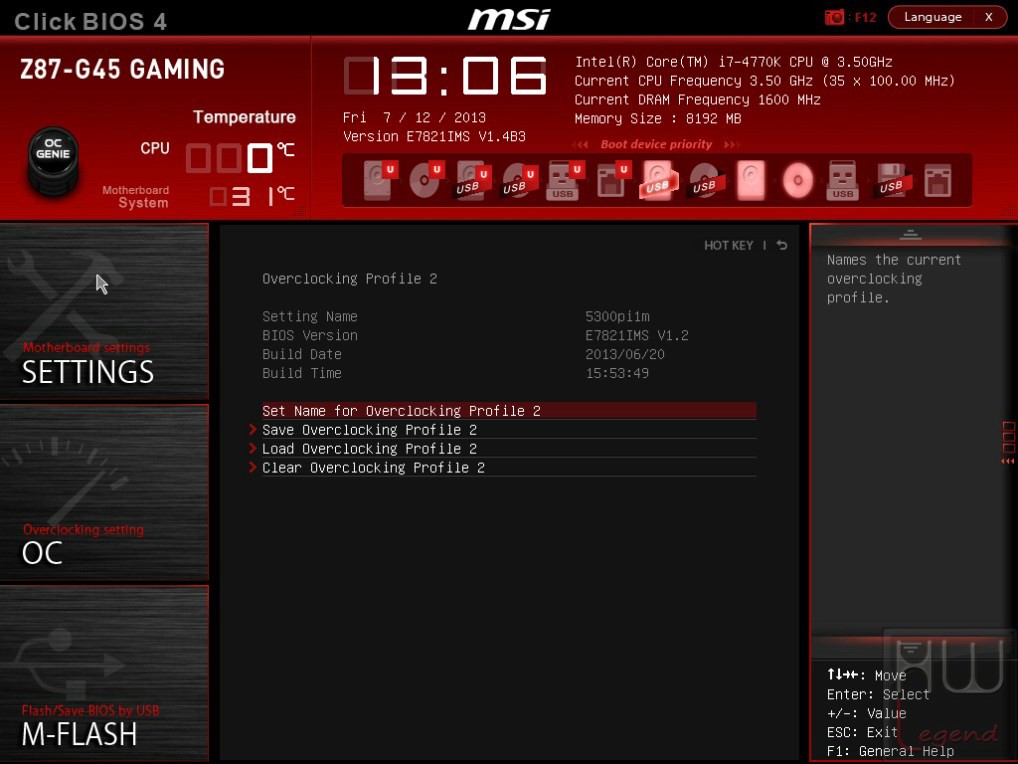Viewport: 1018px width, 764px height.
Task: Click the ESC: Exit key hint
Action: (862, 732)
